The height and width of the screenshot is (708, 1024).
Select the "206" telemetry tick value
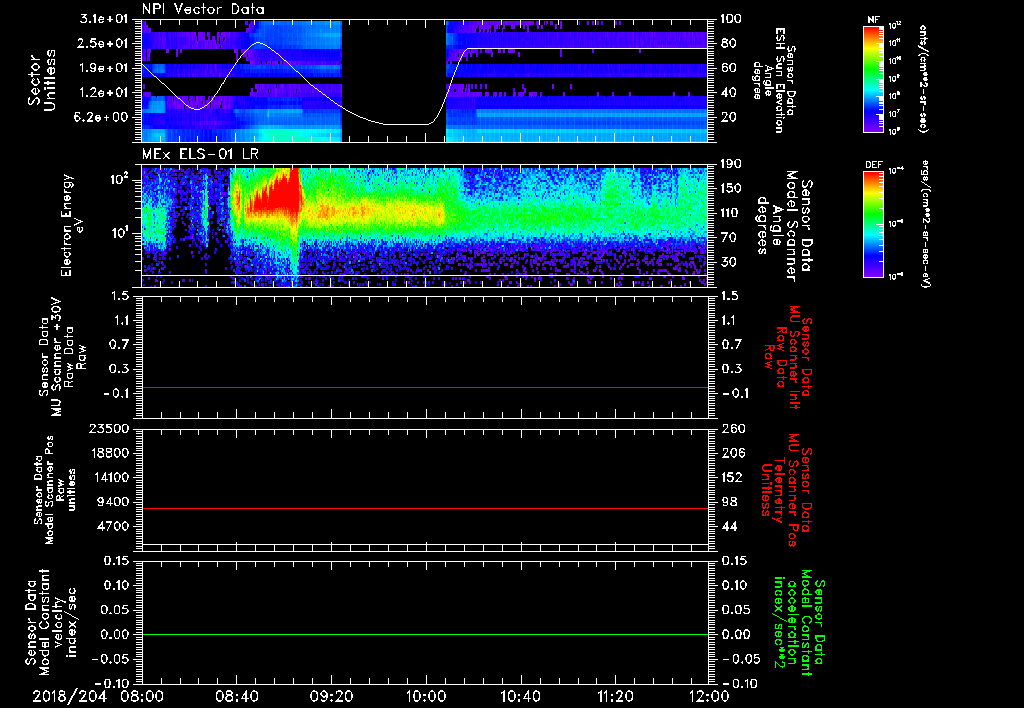[x=733, y=453]
